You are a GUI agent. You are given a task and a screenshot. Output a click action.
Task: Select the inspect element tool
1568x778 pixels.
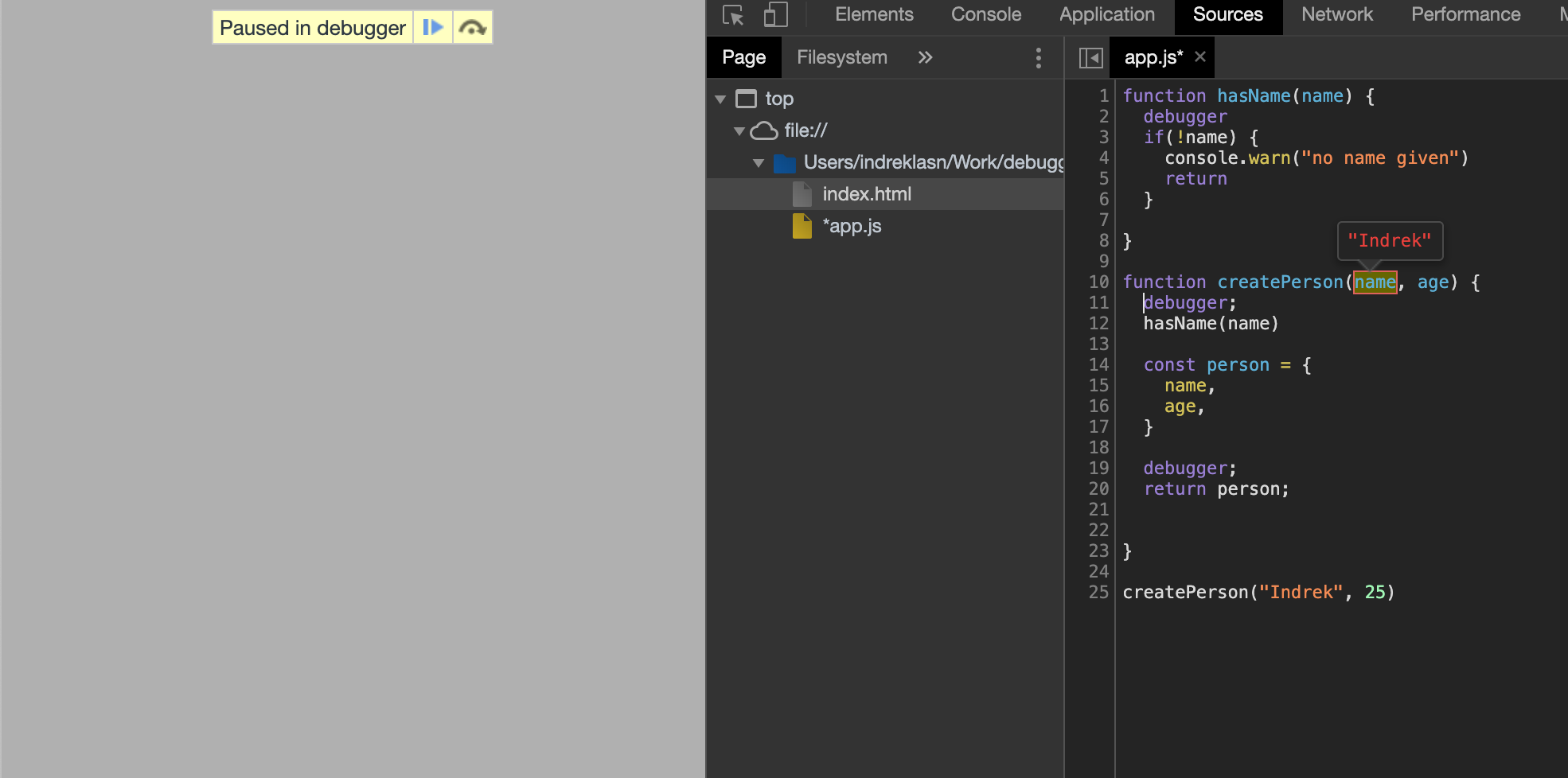point(733,15)
